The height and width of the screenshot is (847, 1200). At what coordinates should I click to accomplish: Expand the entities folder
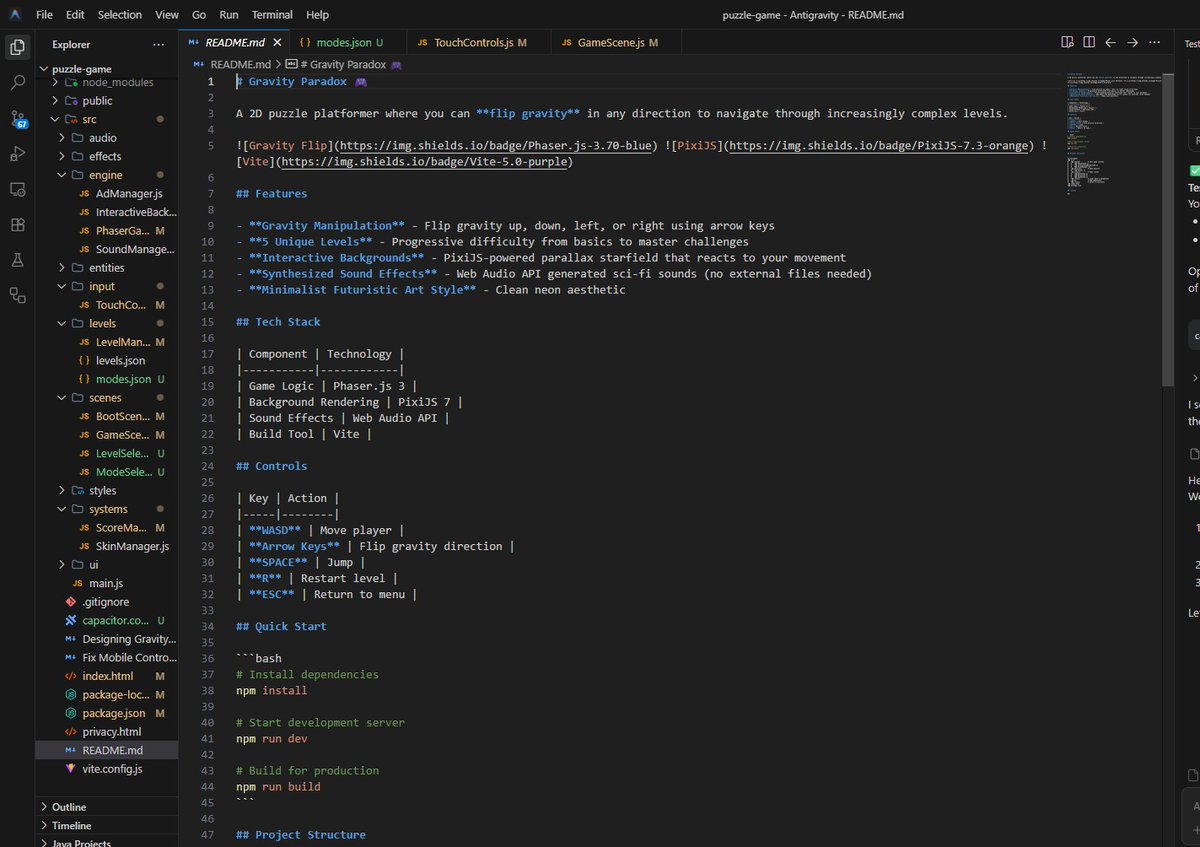pos(106,268)
